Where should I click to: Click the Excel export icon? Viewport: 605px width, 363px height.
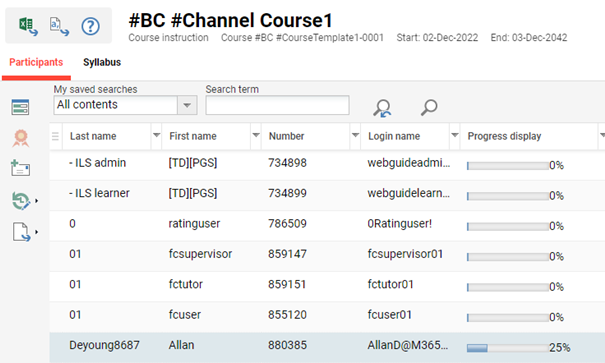(28, 26)
